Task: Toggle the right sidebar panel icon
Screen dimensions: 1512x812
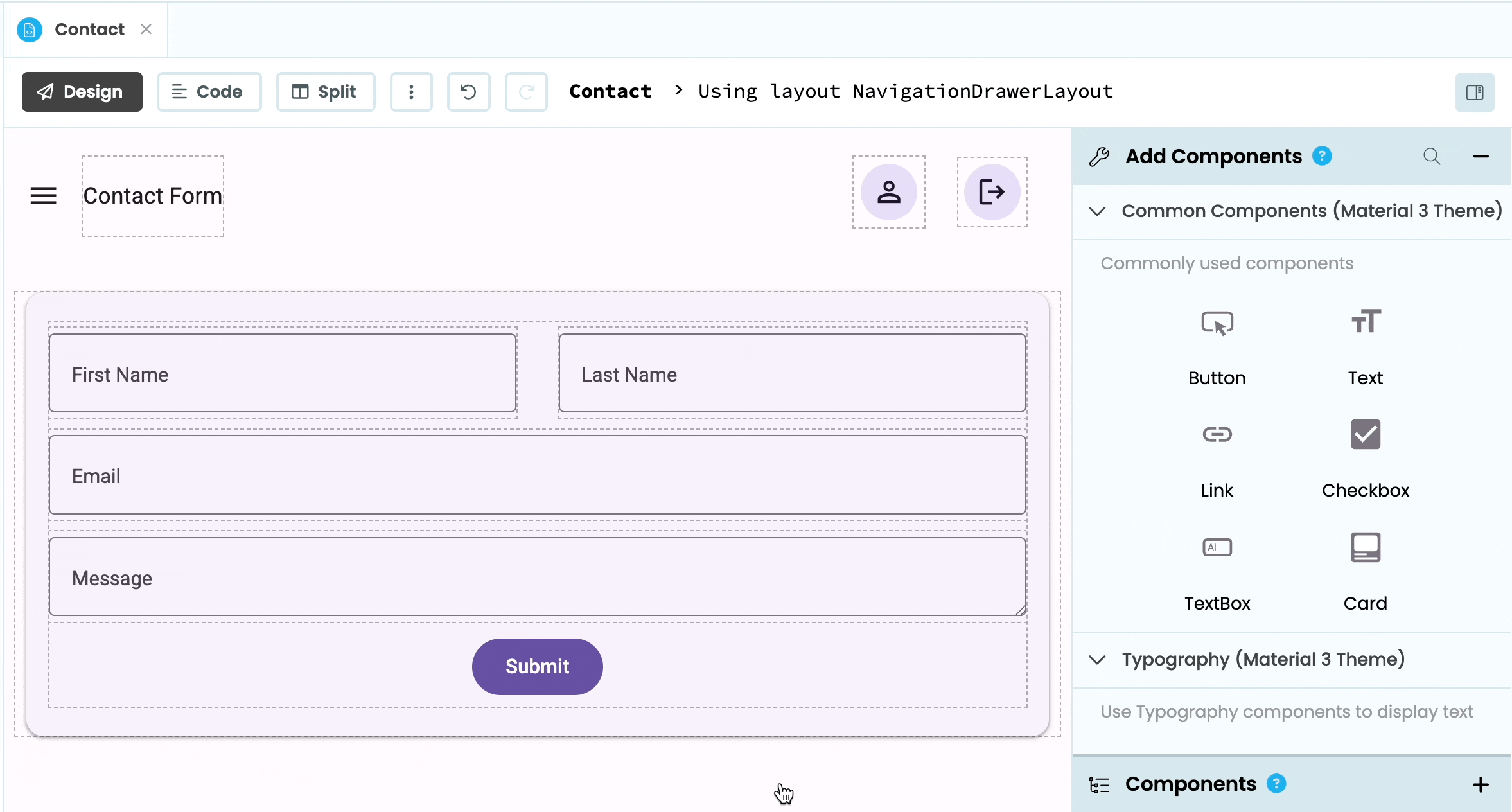Action: point(1475,93)
